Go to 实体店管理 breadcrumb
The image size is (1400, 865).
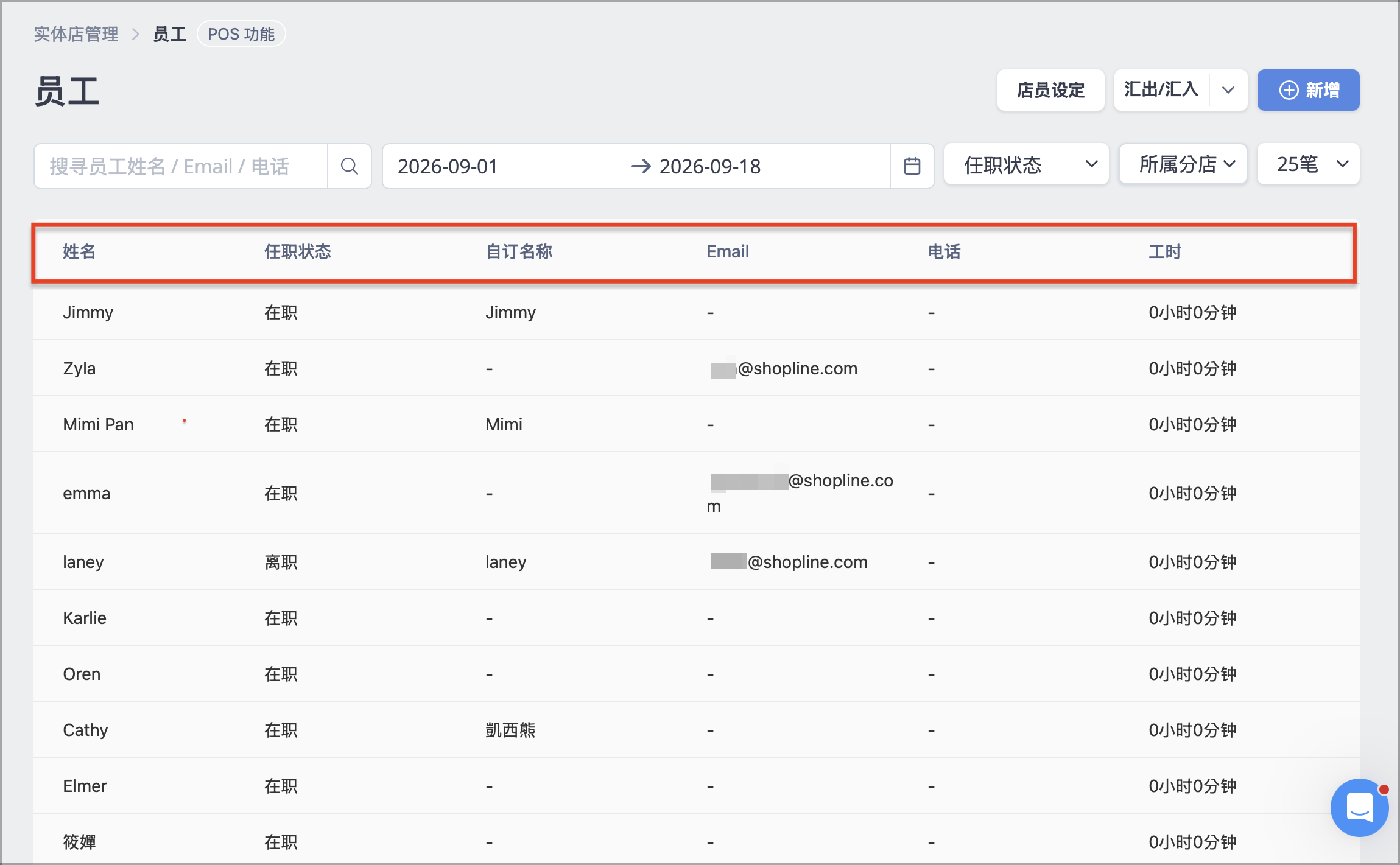coord(76,34)
